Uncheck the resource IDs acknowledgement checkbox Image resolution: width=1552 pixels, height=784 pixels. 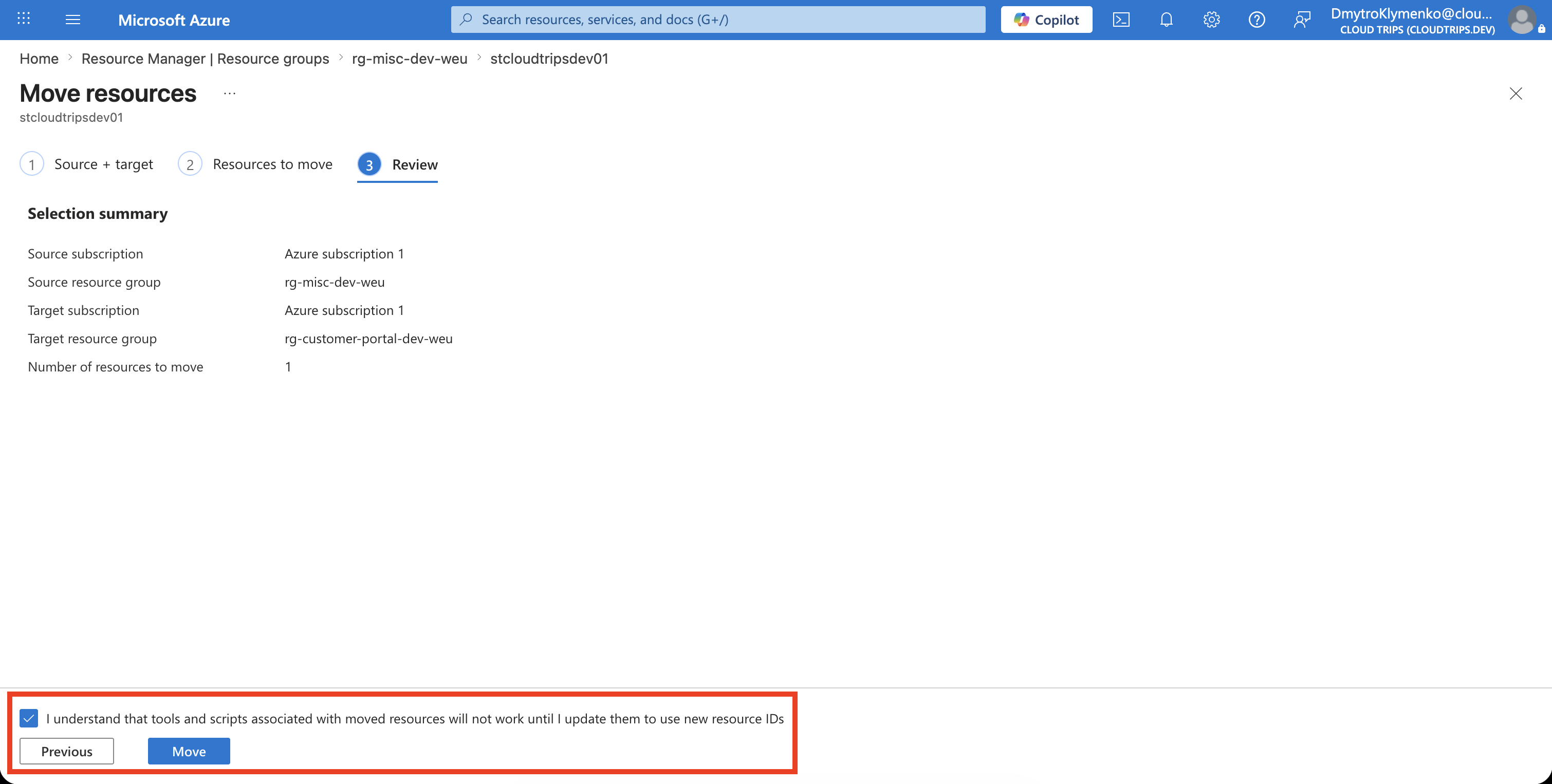tap(29, 718)
